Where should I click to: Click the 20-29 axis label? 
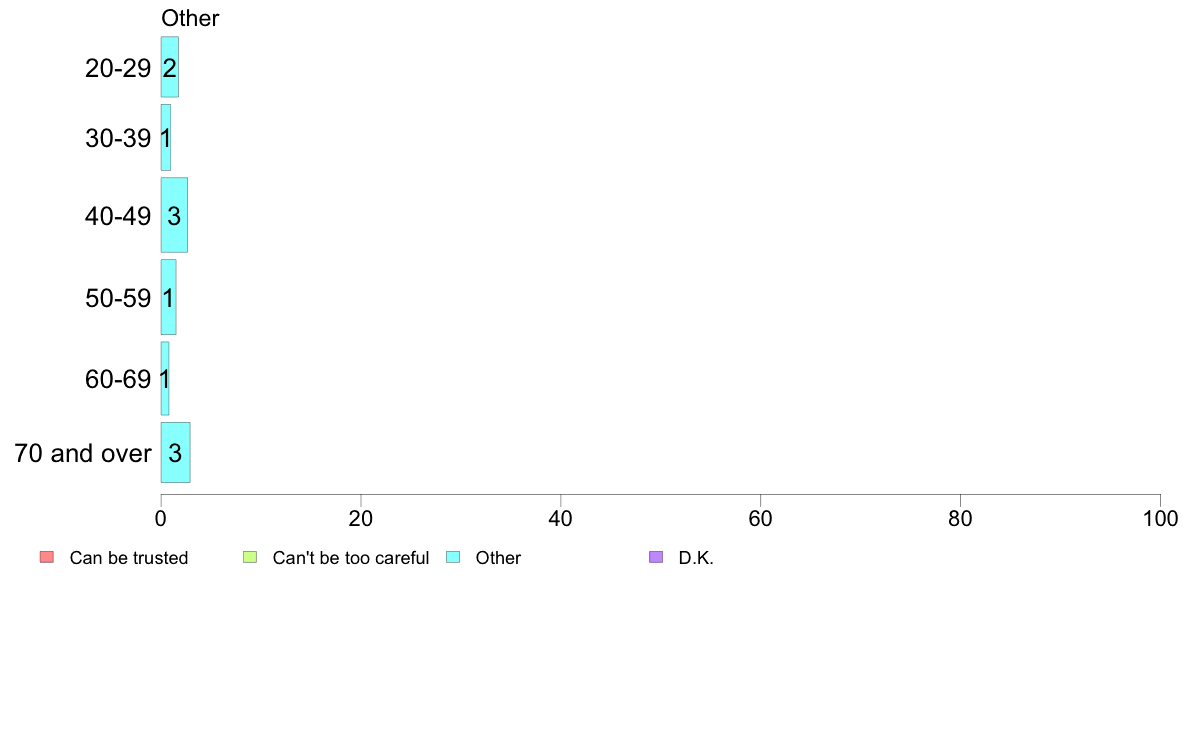(x=118, y=68)
